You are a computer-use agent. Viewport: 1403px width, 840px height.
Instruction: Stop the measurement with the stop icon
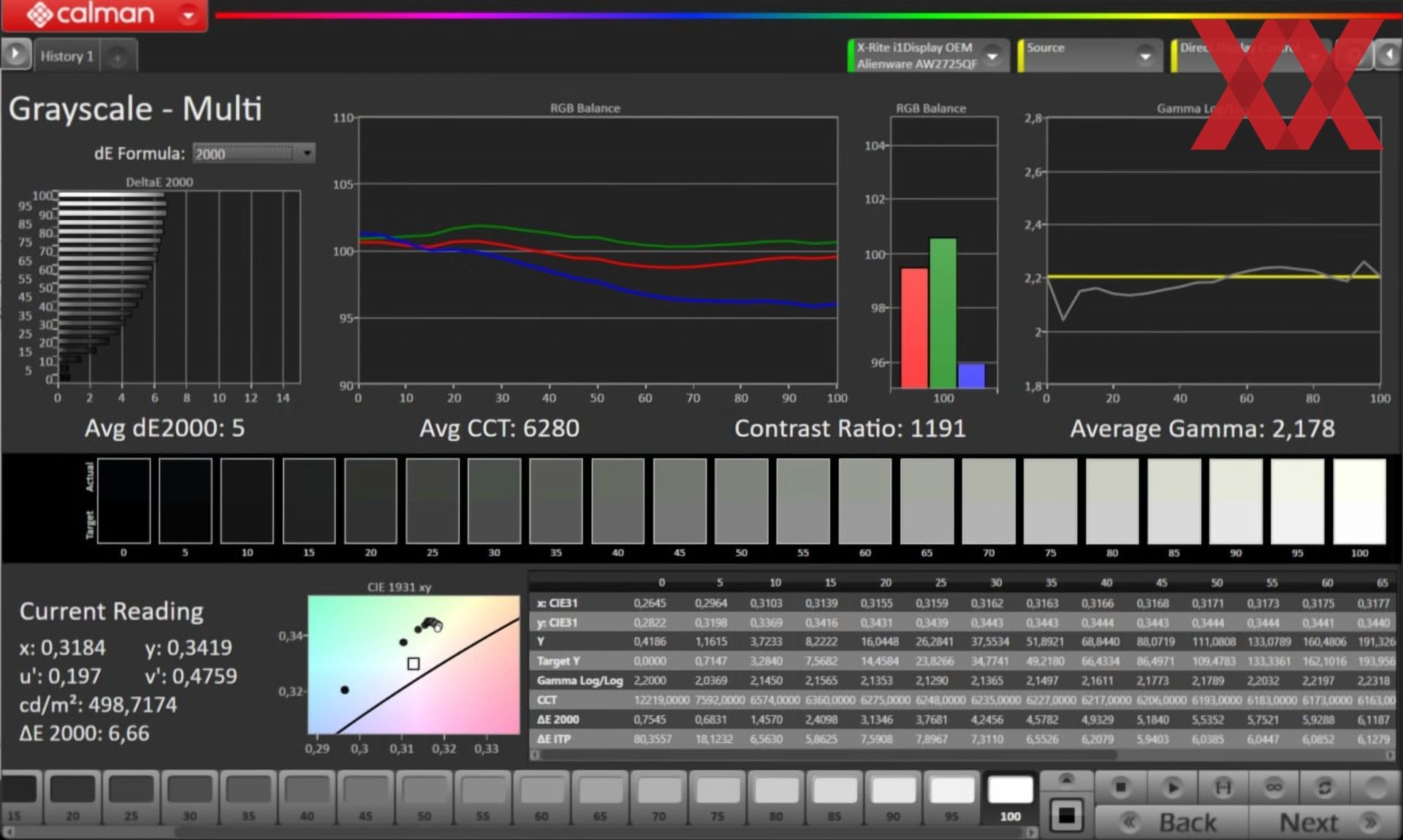(1120, 787)
